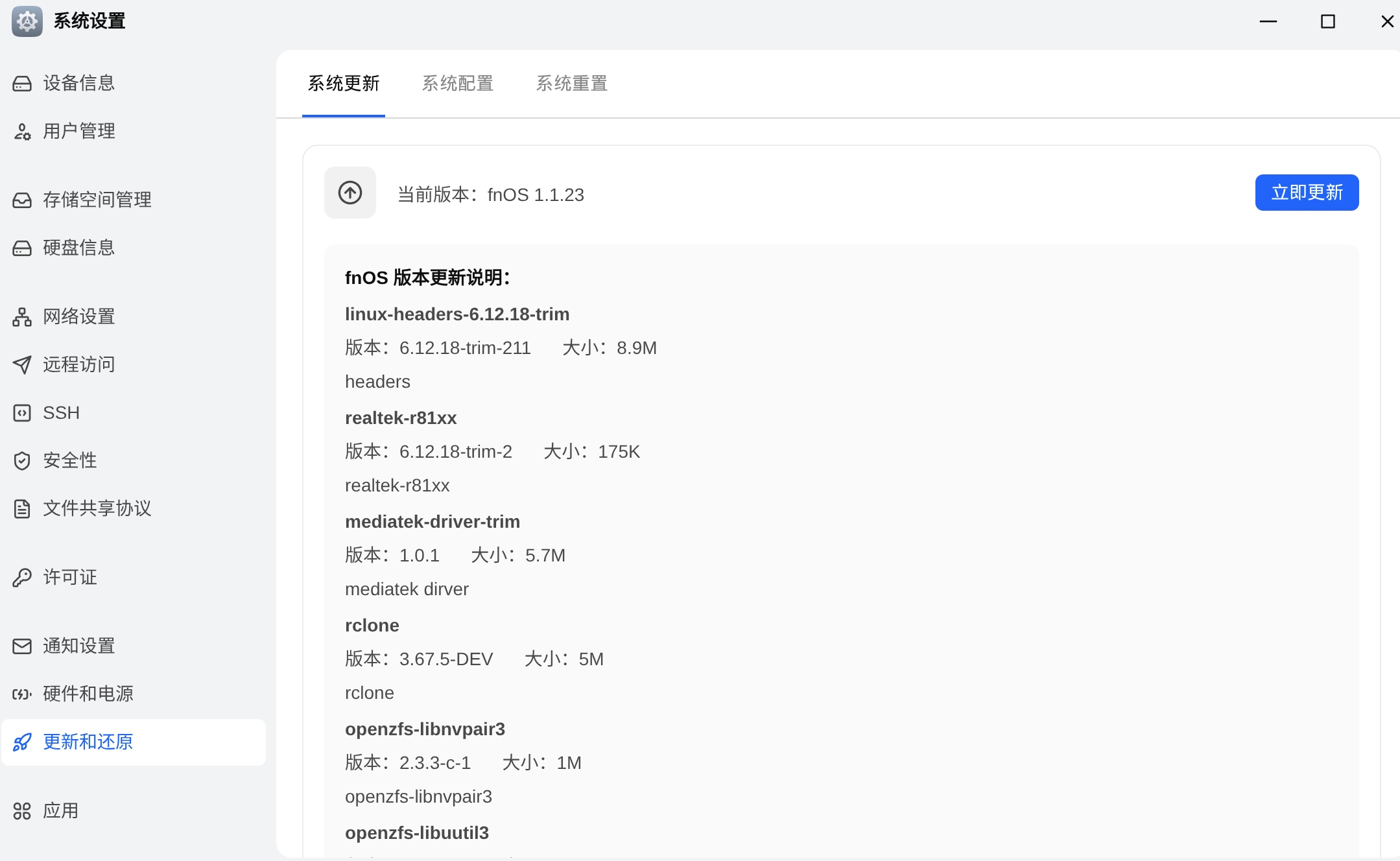Viewport: 1400px width, 861px height.
Task: Click the user management person icon
Action: point(22,132)
